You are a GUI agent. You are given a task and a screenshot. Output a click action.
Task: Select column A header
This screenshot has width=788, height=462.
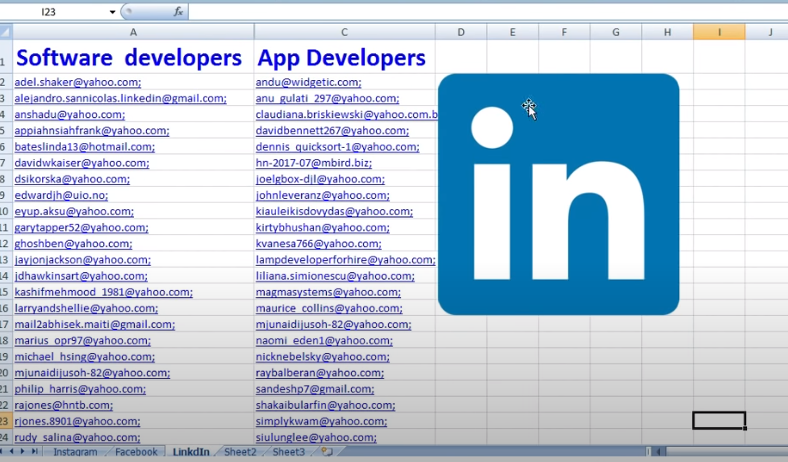tap(133, 32)
